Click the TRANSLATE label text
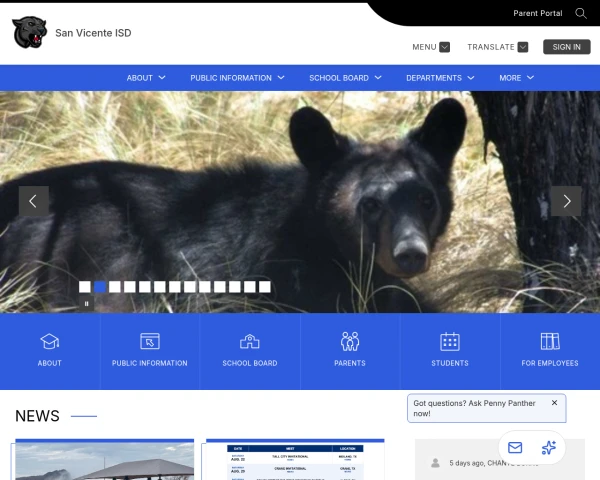Screen dimensions: 600x480 pos(491,47)
